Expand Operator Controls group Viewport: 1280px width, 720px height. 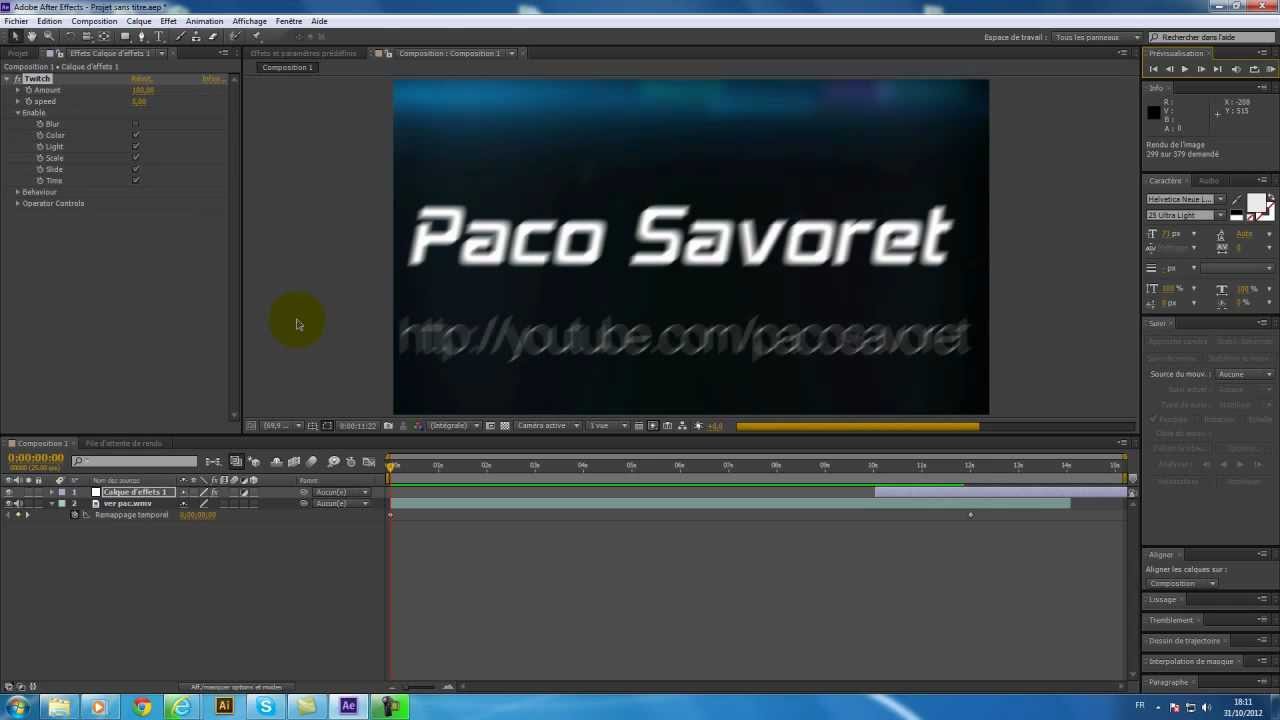(x=18, y=203)
